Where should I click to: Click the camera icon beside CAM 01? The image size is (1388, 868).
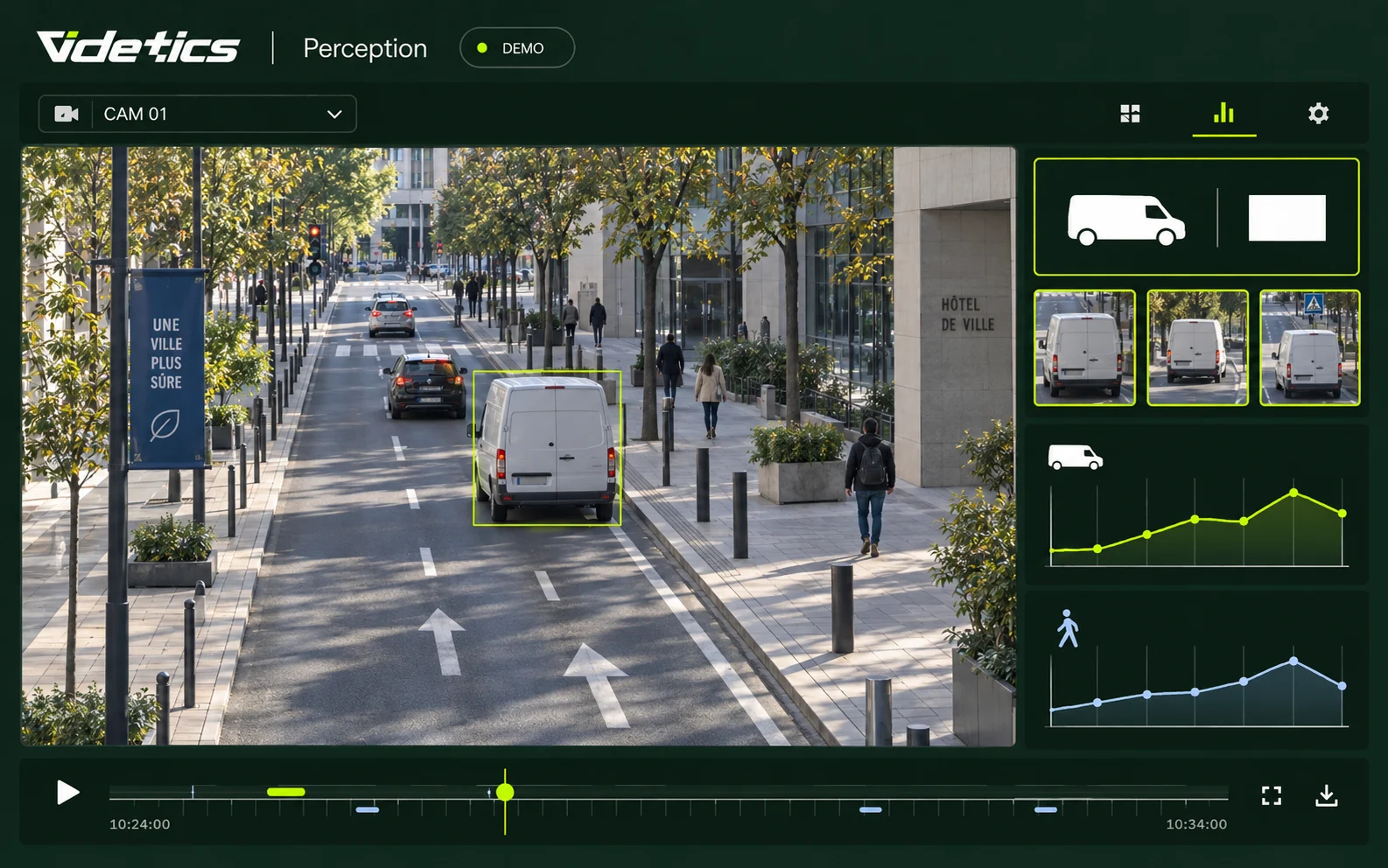pyautogui.click(x=67, y=114)
